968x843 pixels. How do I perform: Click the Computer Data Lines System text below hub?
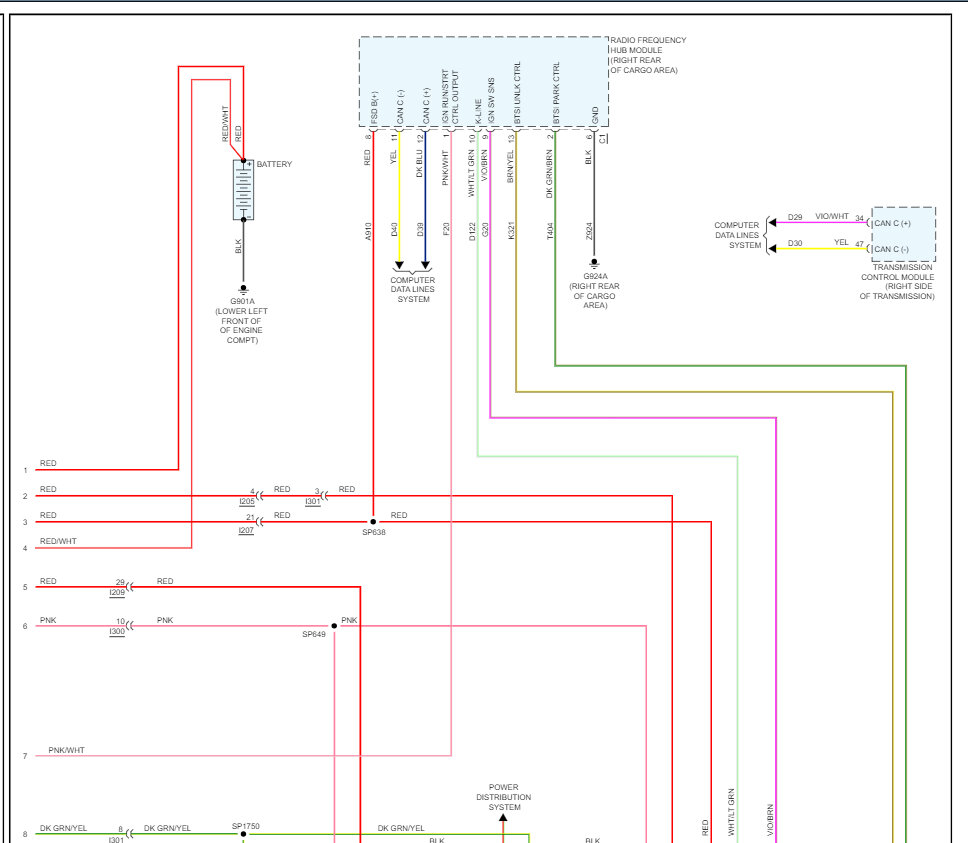coord(412,289)
